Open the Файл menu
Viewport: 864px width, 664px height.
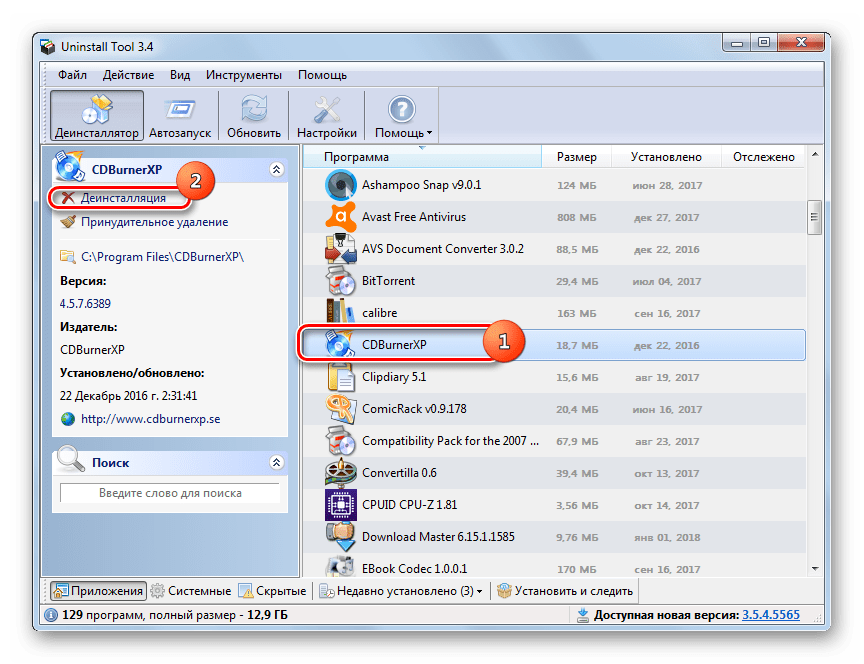(72, 75)
